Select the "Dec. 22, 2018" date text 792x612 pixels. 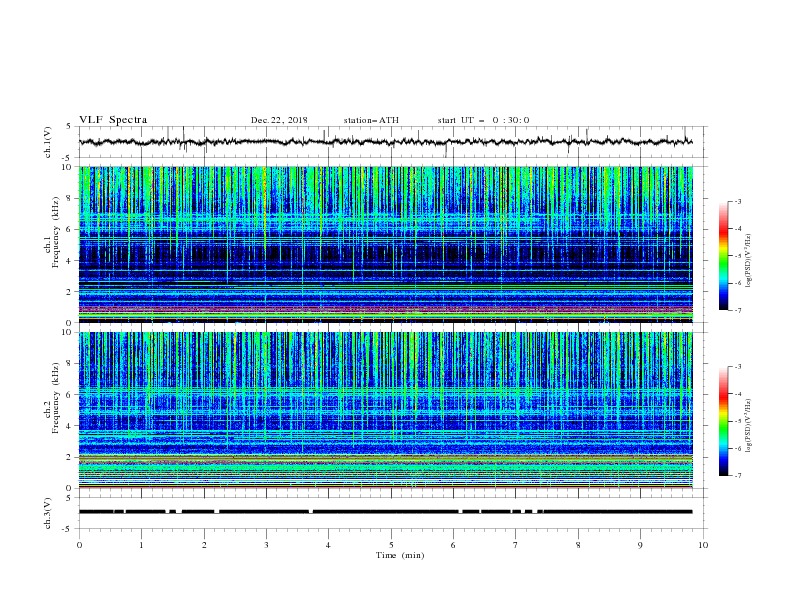[x=279, y=120]
